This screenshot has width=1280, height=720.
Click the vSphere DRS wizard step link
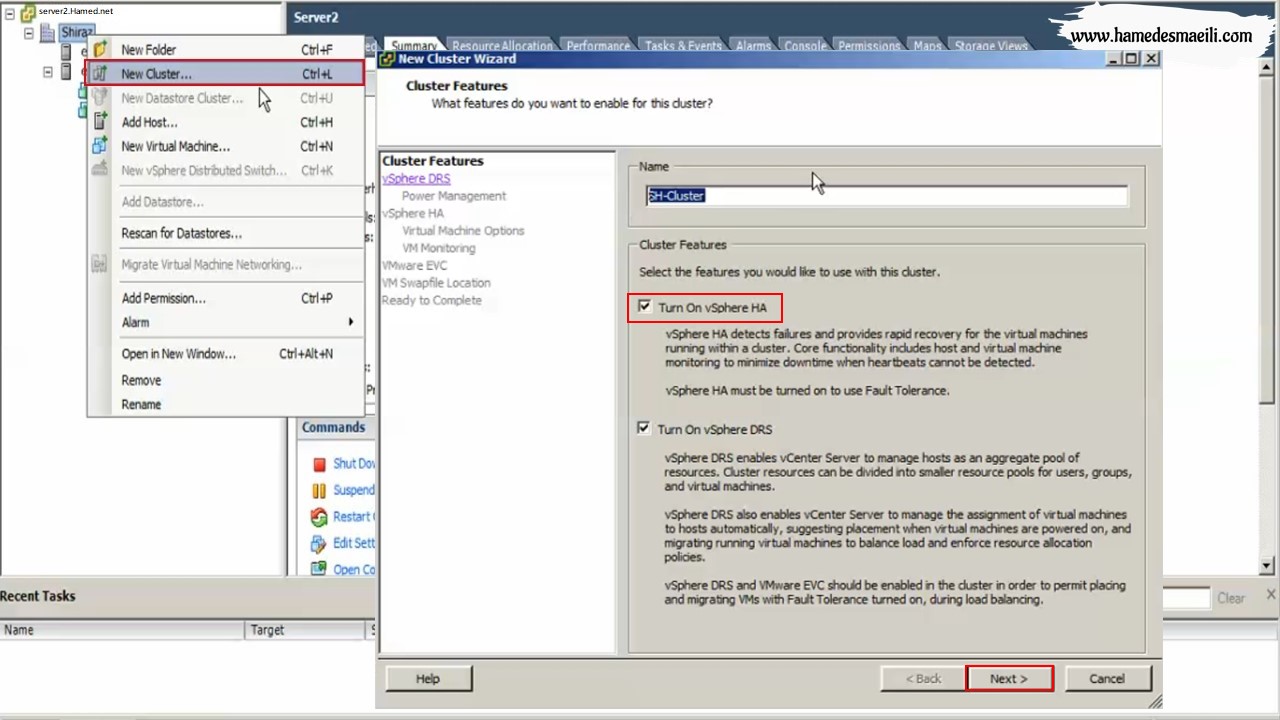coord(416,178)
